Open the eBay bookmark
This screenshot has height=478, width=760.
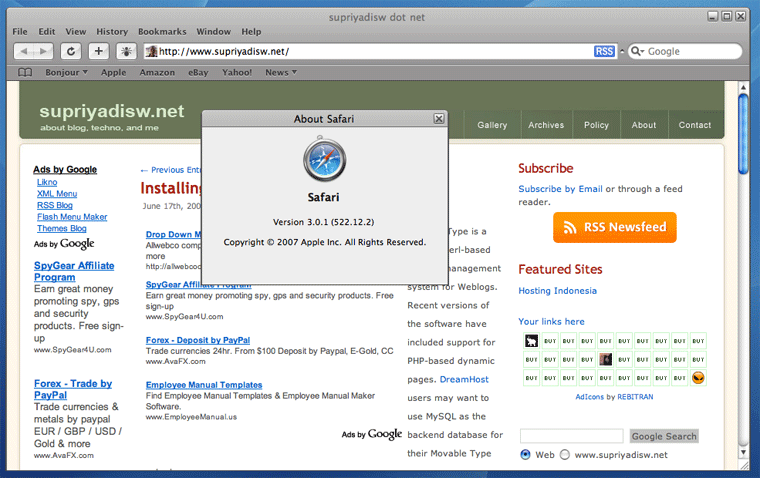198,72
